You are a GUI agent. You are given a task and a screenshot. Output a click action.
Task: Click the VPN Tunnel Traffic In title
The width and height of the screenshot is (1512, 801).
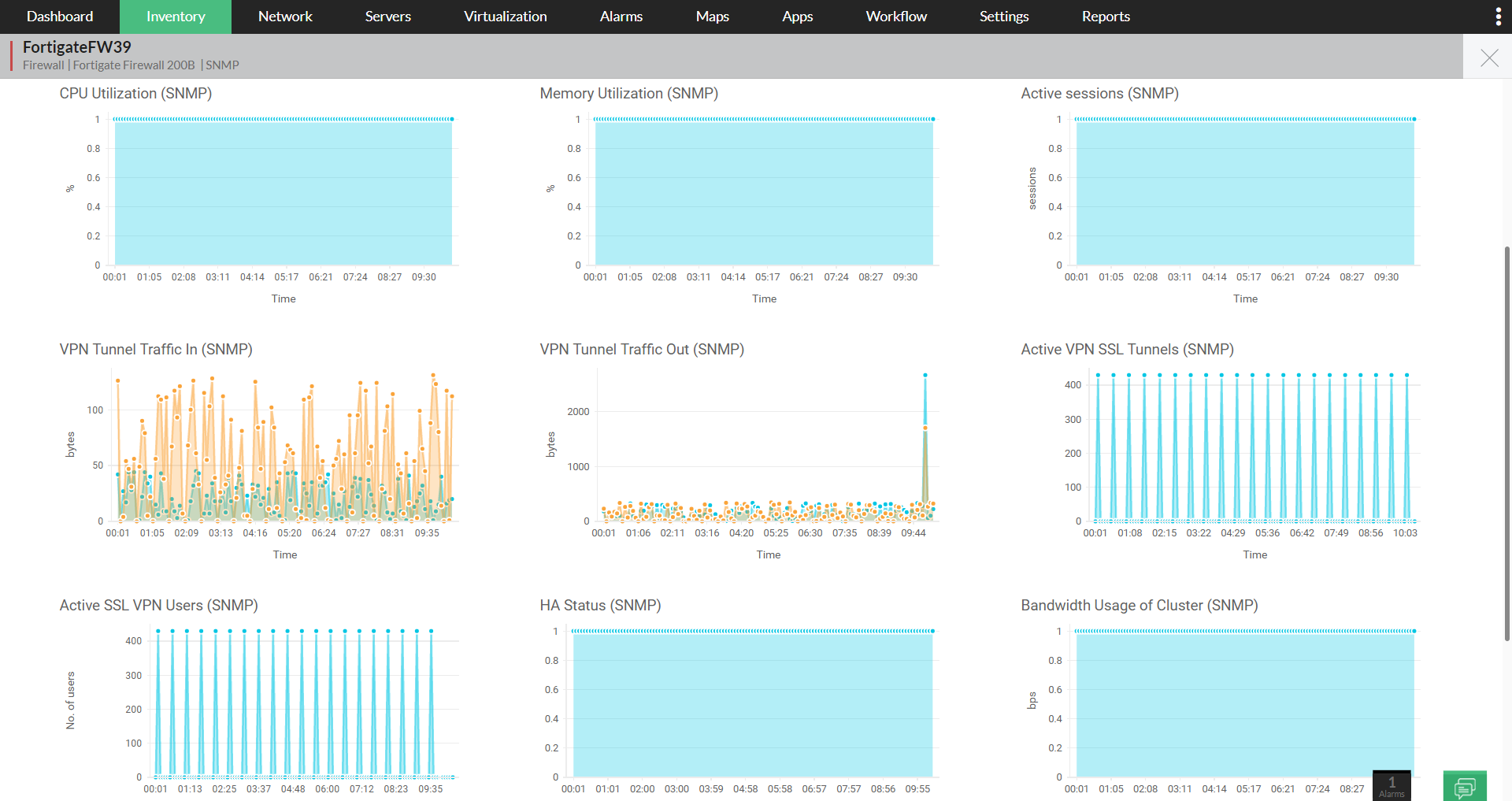coord(156,350)
